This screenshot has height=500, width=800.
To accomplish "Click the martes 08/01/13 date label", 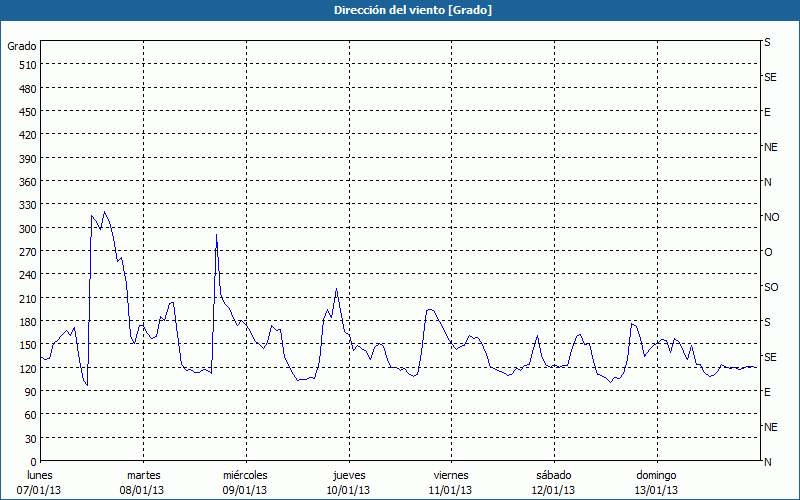I will pos(143,482).
